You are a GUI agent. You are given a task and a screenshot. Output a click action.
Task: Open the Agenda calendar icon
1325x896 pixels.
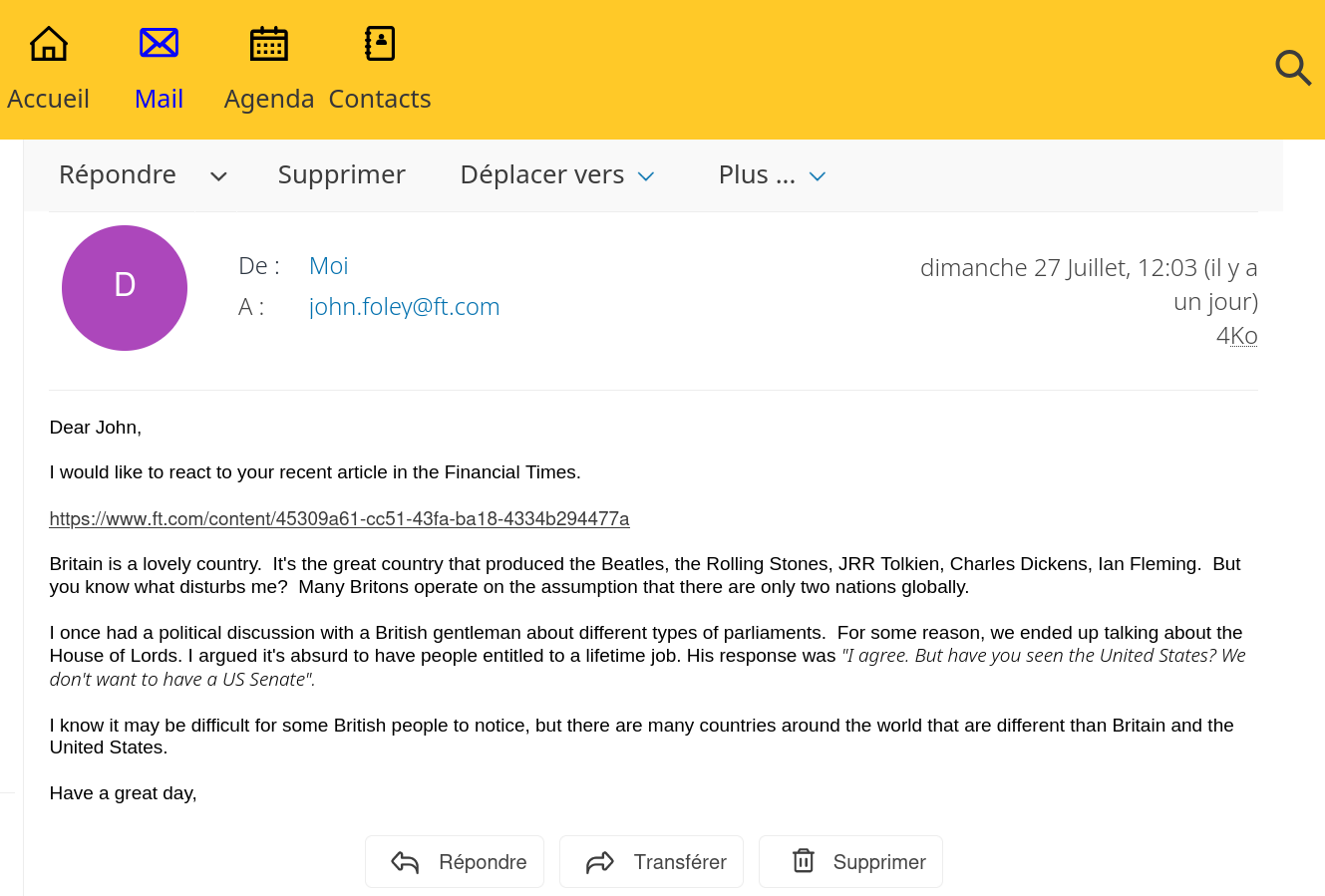pyautogui.click(x=268, y=44)
